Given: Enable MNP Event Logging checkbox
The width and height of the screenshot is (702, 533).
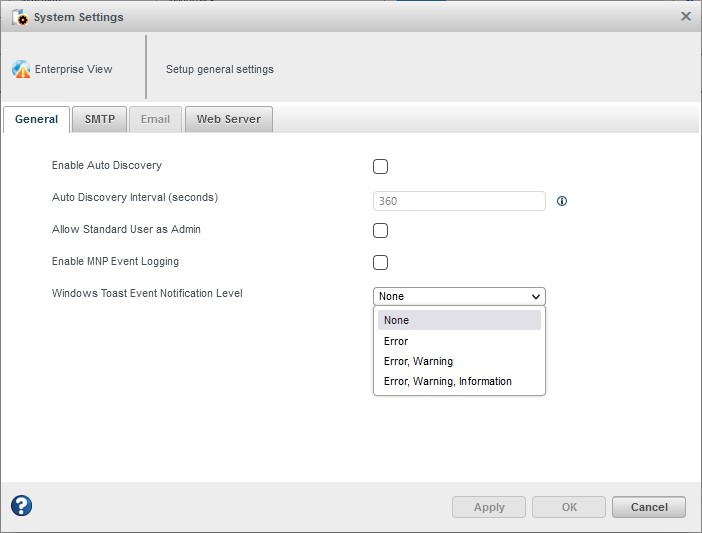Looking at the screenshot, I should (380, 263).
